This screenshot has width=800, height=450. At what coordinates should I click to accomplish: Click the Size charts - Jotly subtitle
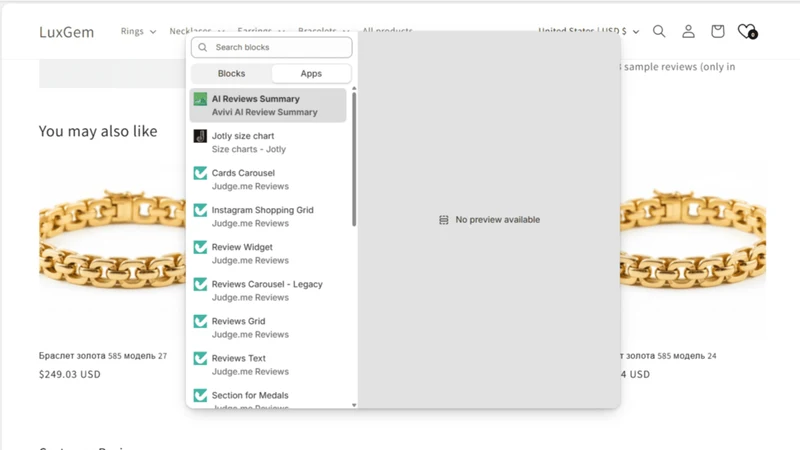click(x=249, y=149)
